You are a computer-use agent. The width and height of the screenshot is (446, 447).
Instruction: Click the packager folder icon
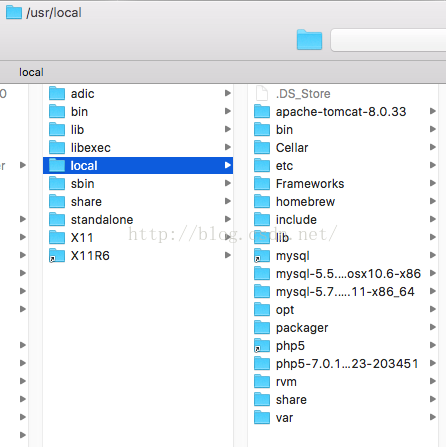click(262, 327)
